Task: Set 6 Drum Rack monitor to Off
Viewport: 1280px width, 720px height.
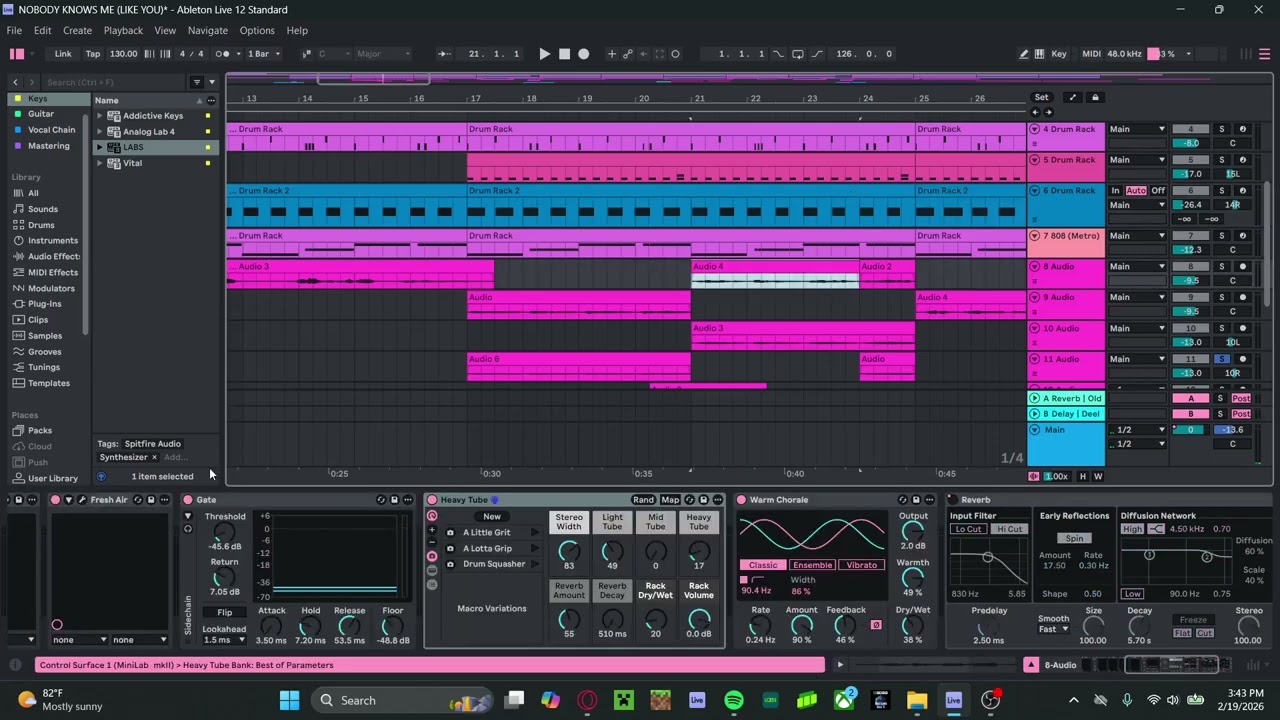Action: [1158, 191]
